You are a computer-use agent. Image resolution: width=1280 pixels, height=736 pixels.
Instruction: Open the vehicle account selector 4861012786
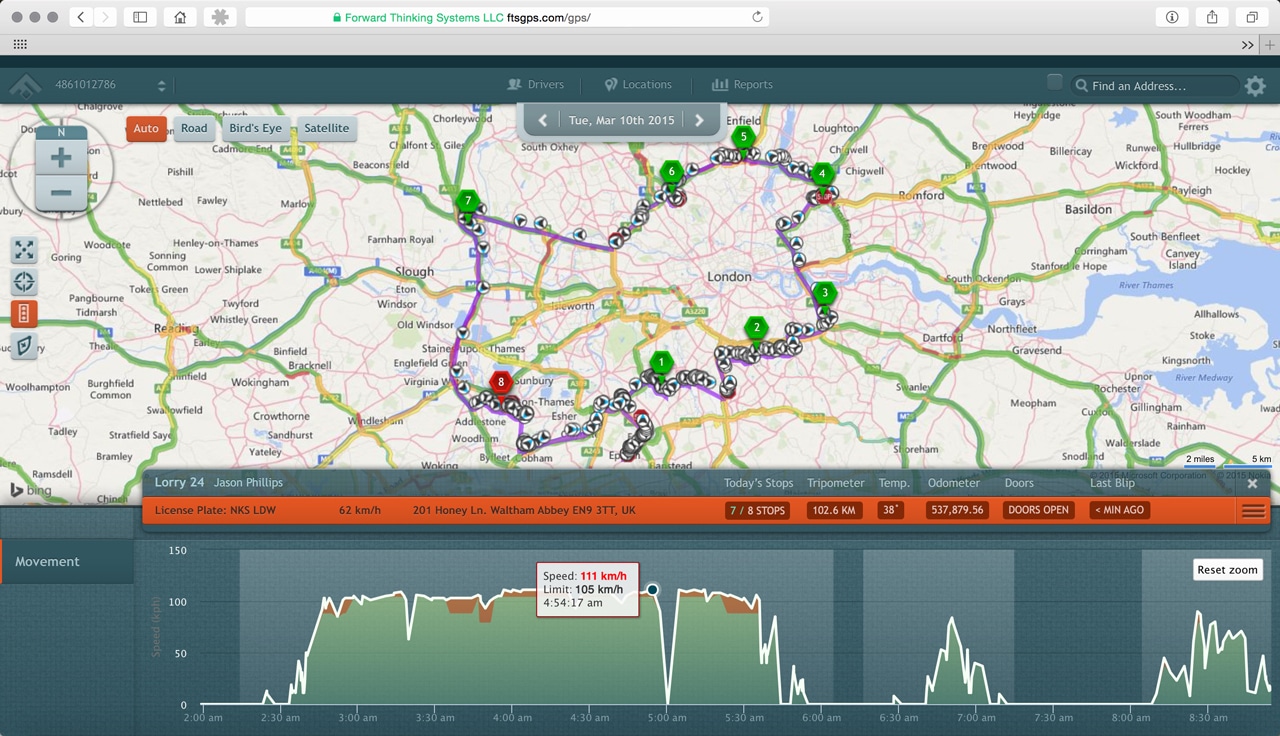(x=110, y=85)
